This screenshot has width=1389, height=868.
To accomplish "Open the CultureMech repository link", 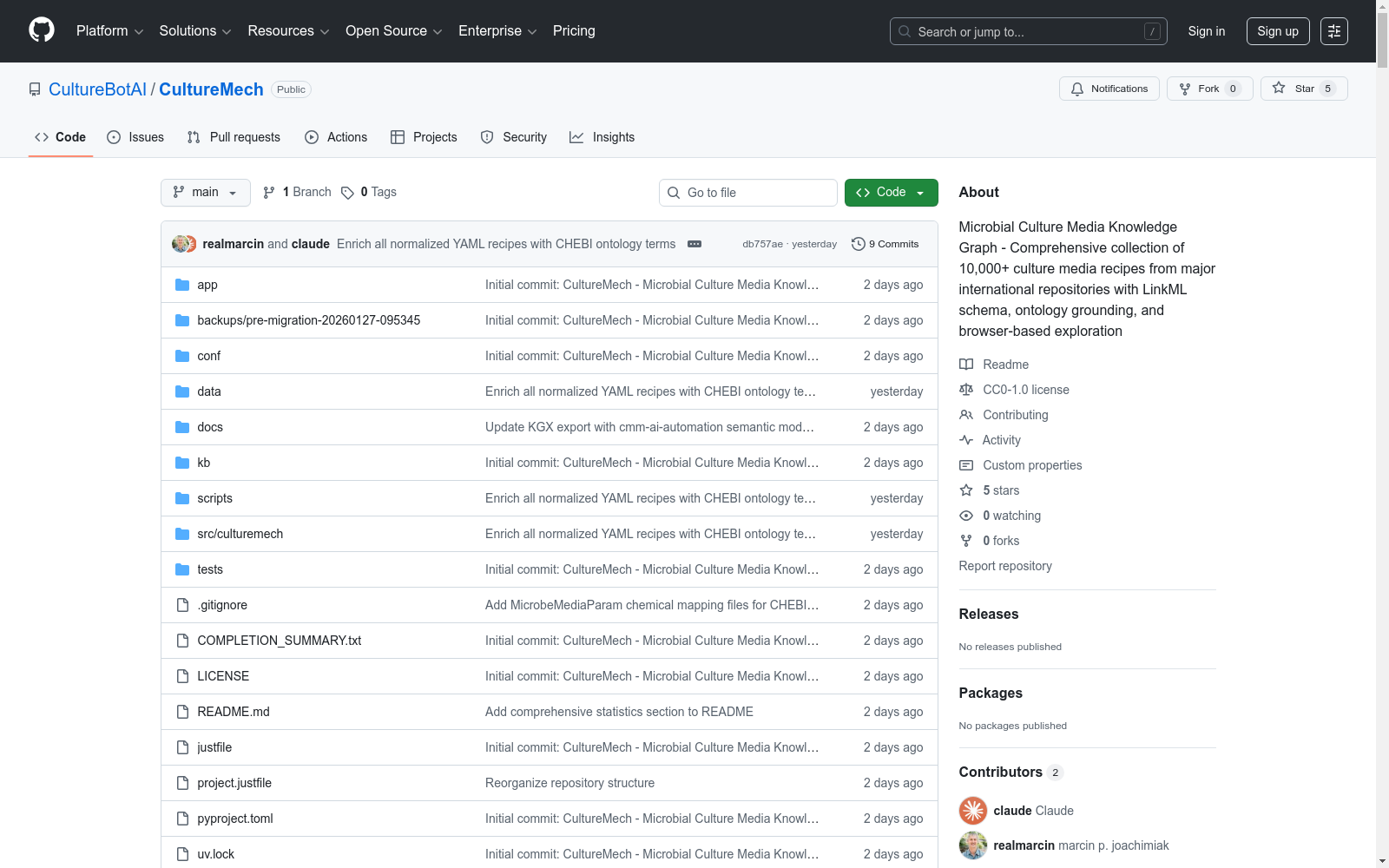I will (x=211, y=89).
